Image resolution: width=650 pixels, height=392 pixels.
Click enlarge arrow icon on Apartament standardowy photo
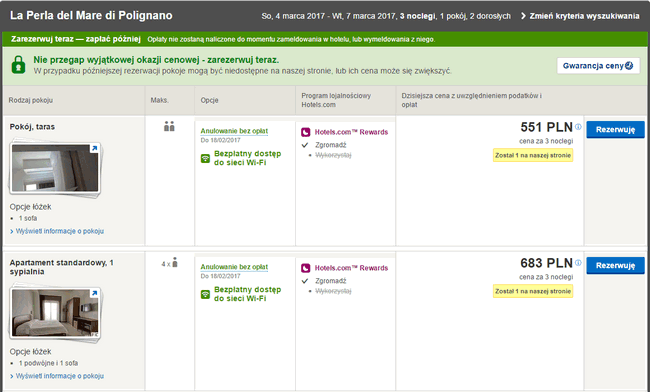pyautogui.click(x=94, y=293)
